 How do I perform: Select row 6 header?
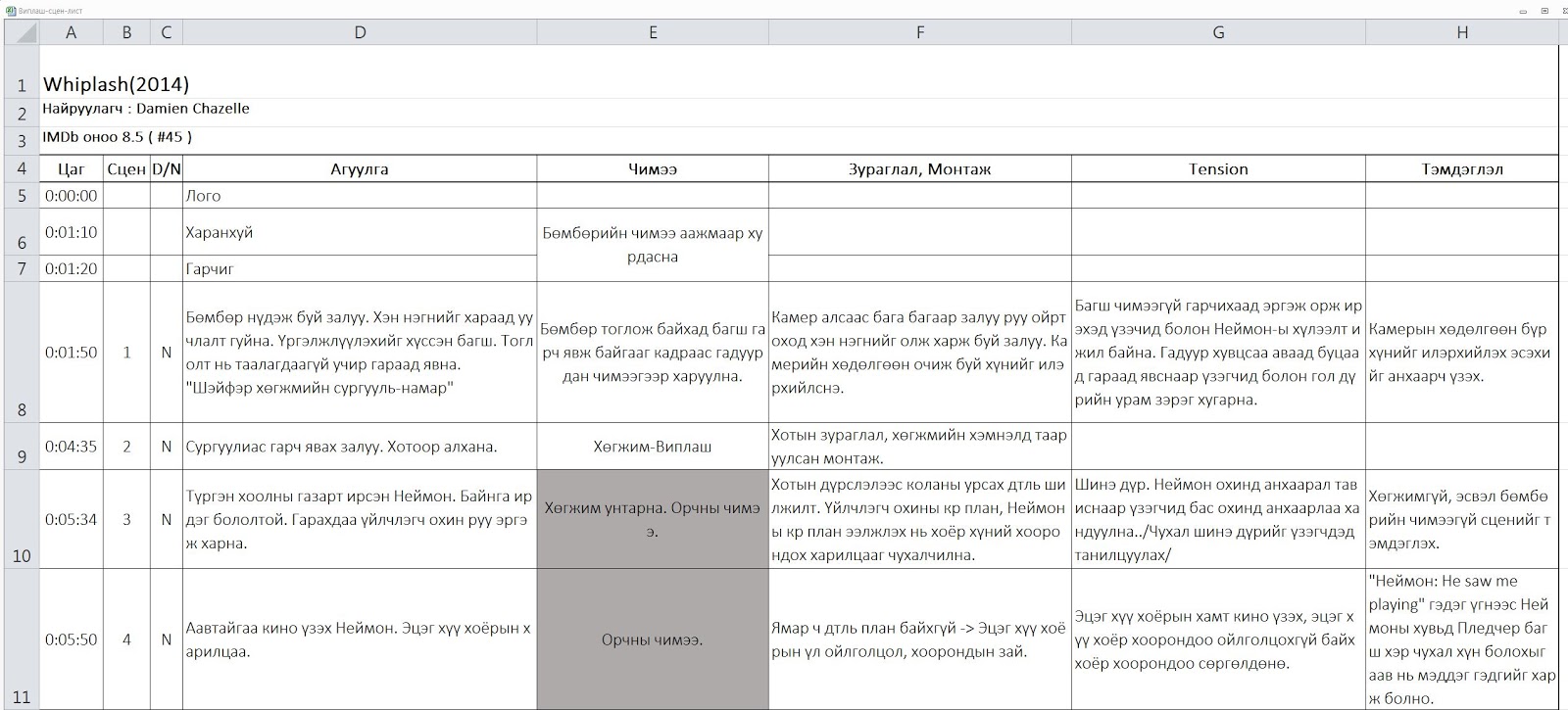pos(22,232)
